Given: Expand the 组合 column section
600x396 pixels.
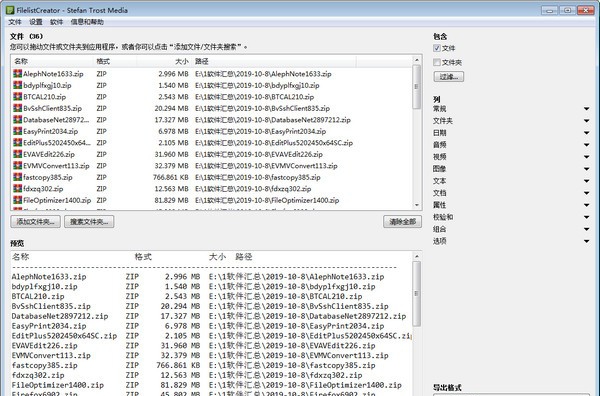Looking at the screenshot, I should pyautogui.click(x=586, y=229).
